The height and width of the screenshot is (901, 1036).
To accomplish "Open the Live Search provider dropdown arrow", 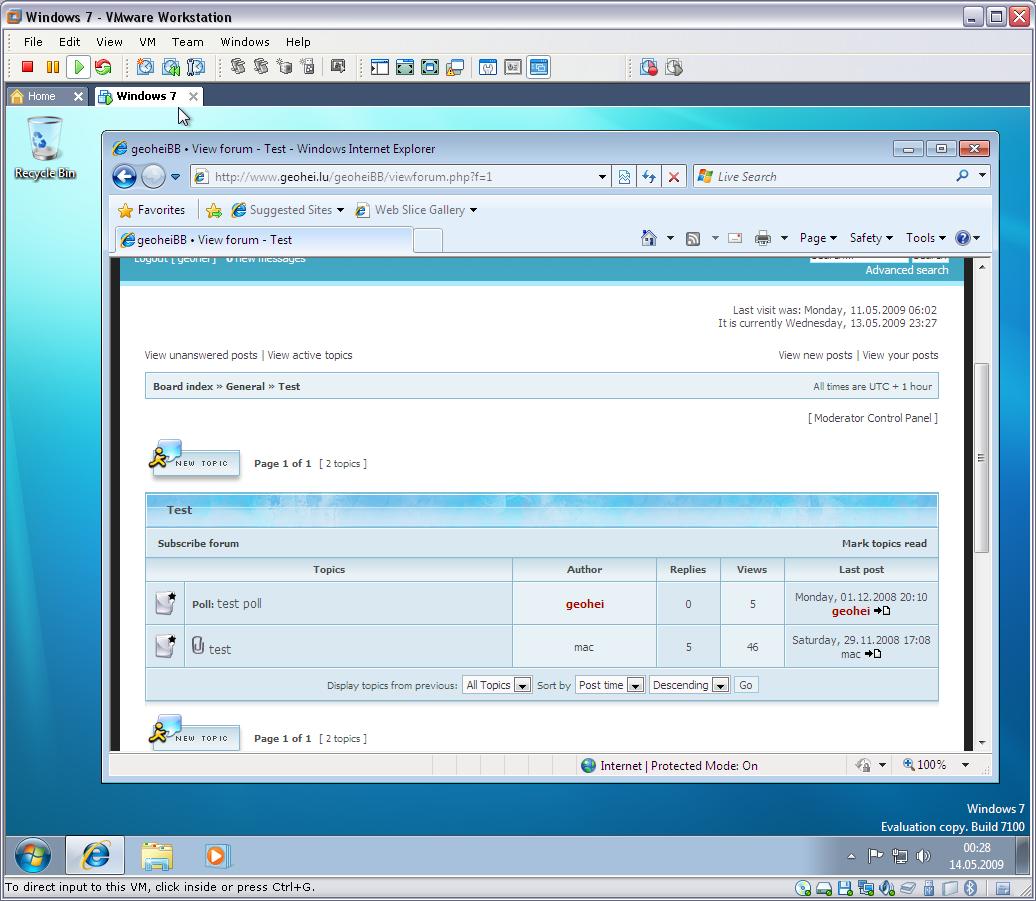I will click(x=982, y=176).
